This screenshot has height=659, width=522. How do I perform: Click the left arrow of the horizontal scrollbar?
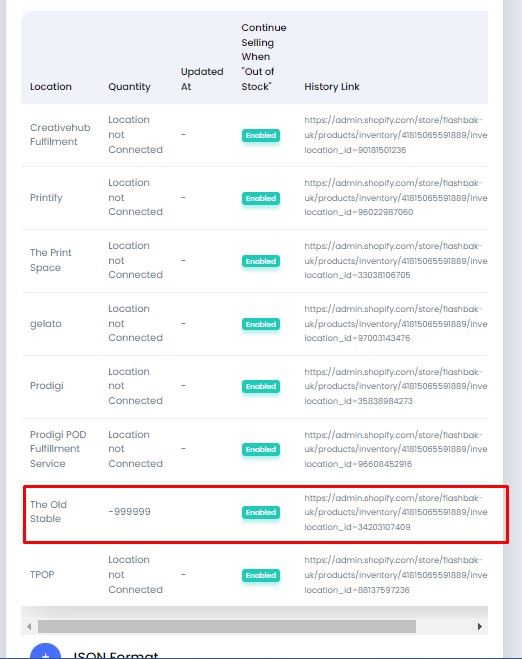pyautogui.click(x=29, y=627)
